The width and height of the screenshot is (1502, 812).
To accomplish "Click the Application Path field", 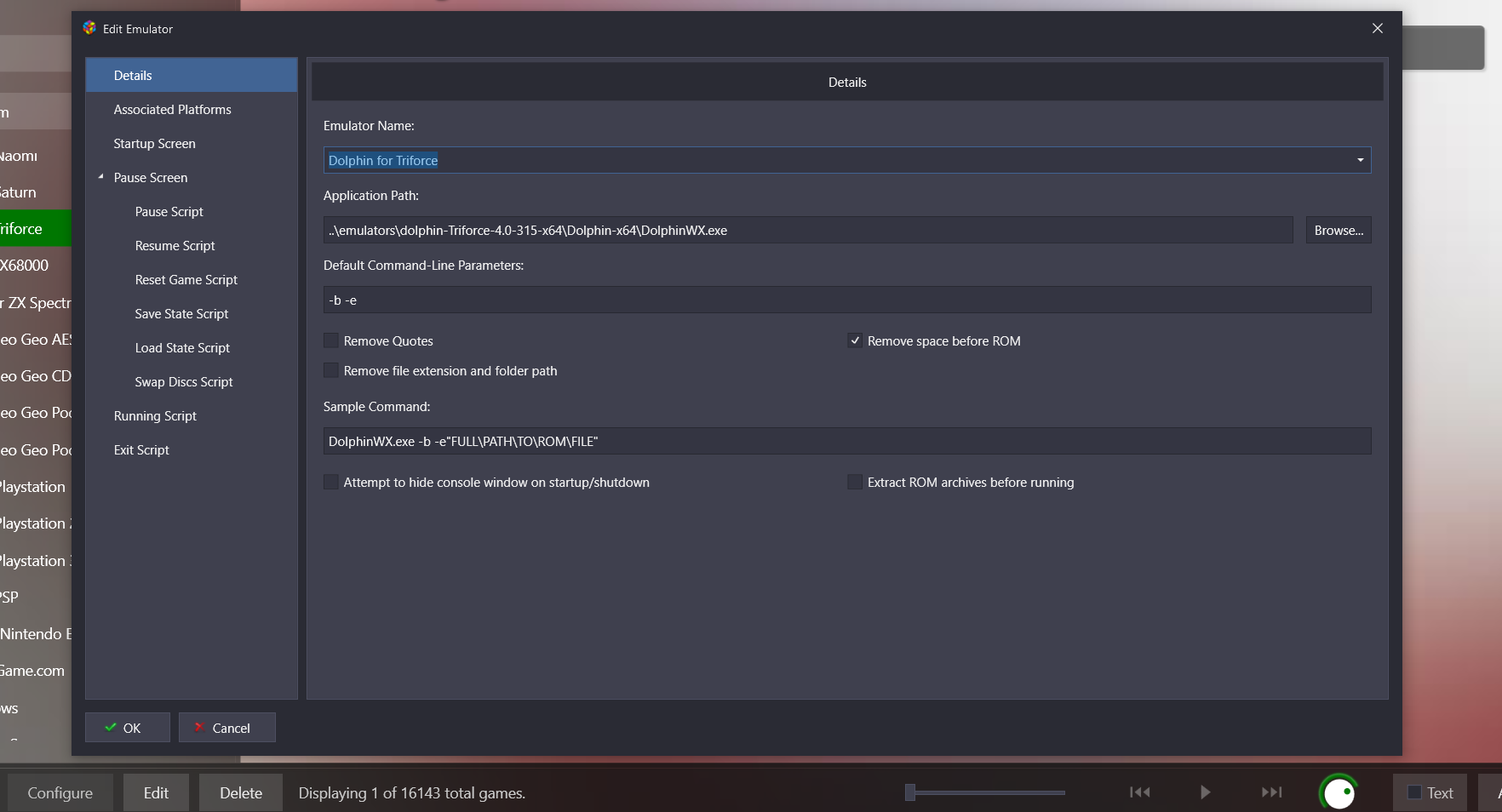I will [808, 230].
